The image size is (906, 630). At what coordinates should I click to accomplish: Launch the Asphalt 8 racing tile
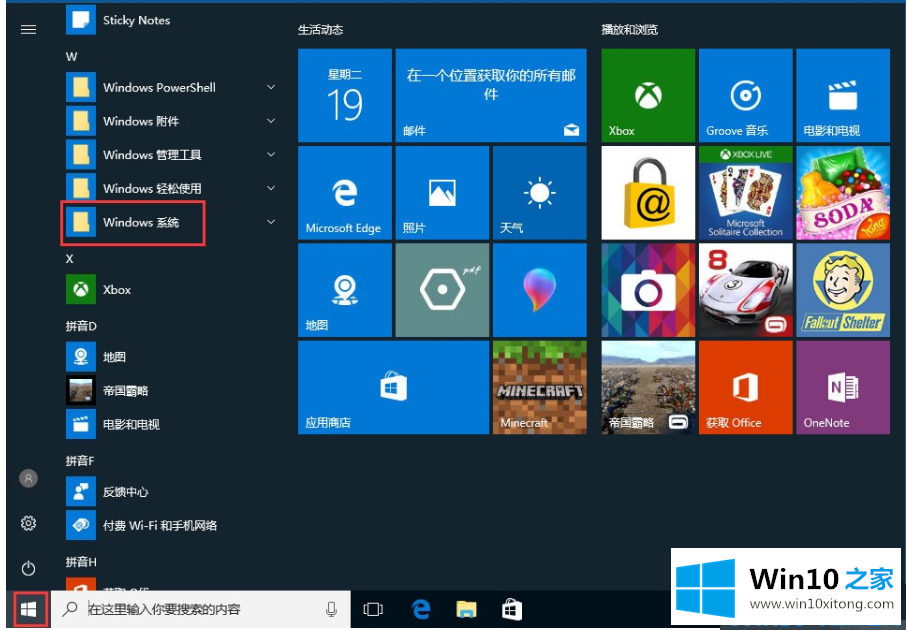[745, 290]
